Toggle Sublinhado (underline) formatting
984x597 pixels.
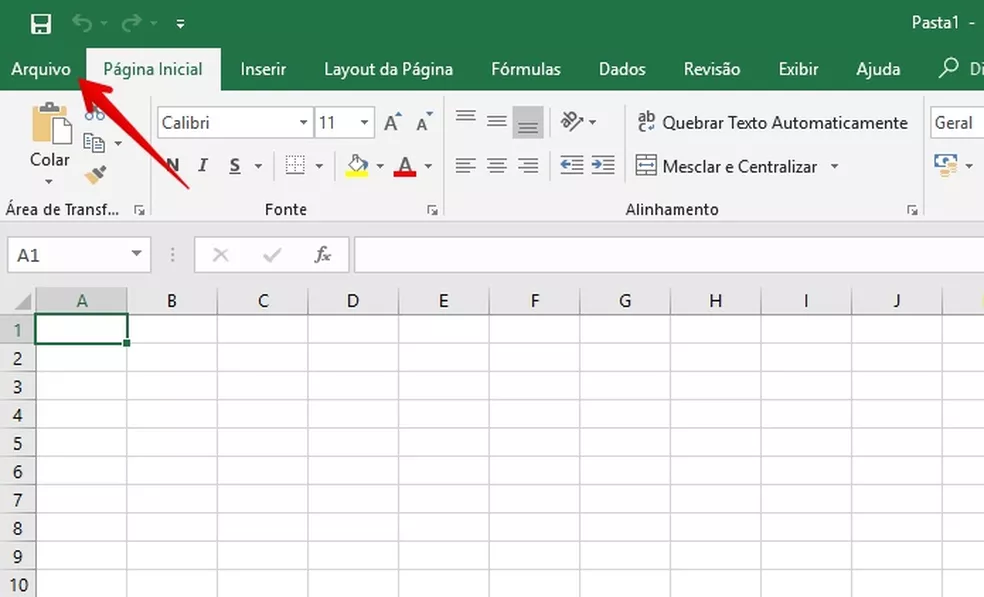[233, 166]
